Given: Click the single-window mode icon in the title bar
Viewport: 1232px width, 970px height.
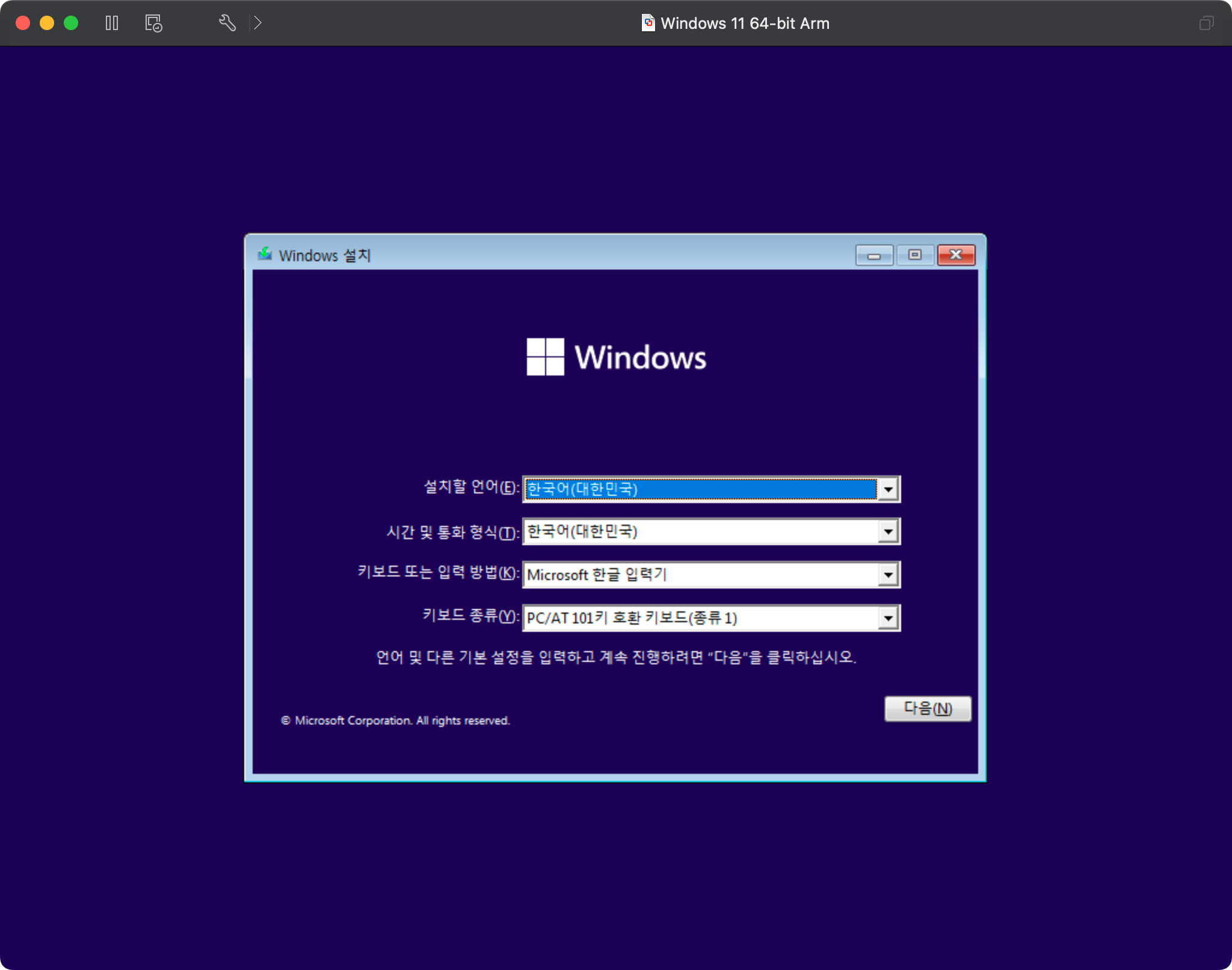Looking at the screenshot, I should point(1206,23).
